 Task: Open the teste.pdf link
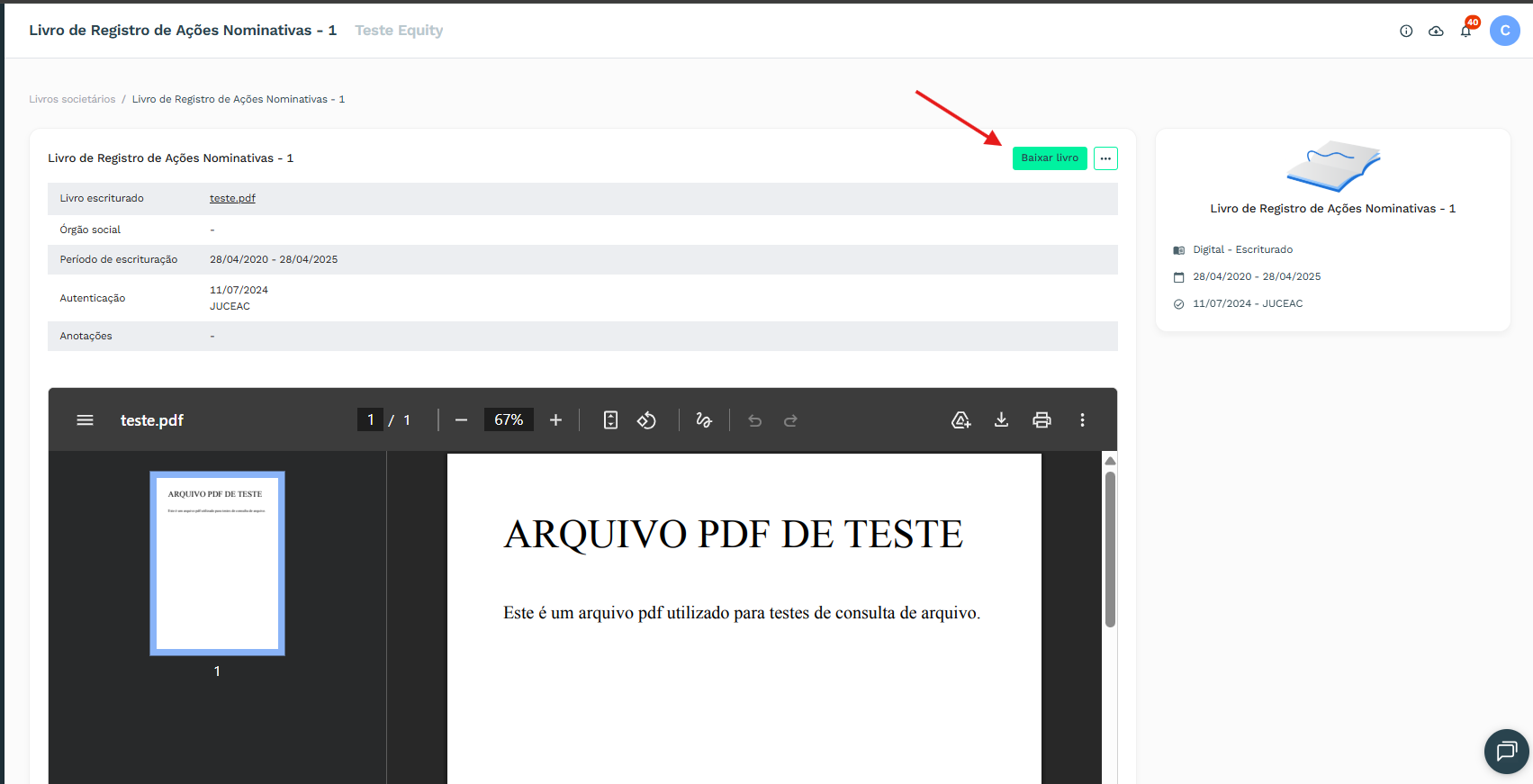pos(232,198)
